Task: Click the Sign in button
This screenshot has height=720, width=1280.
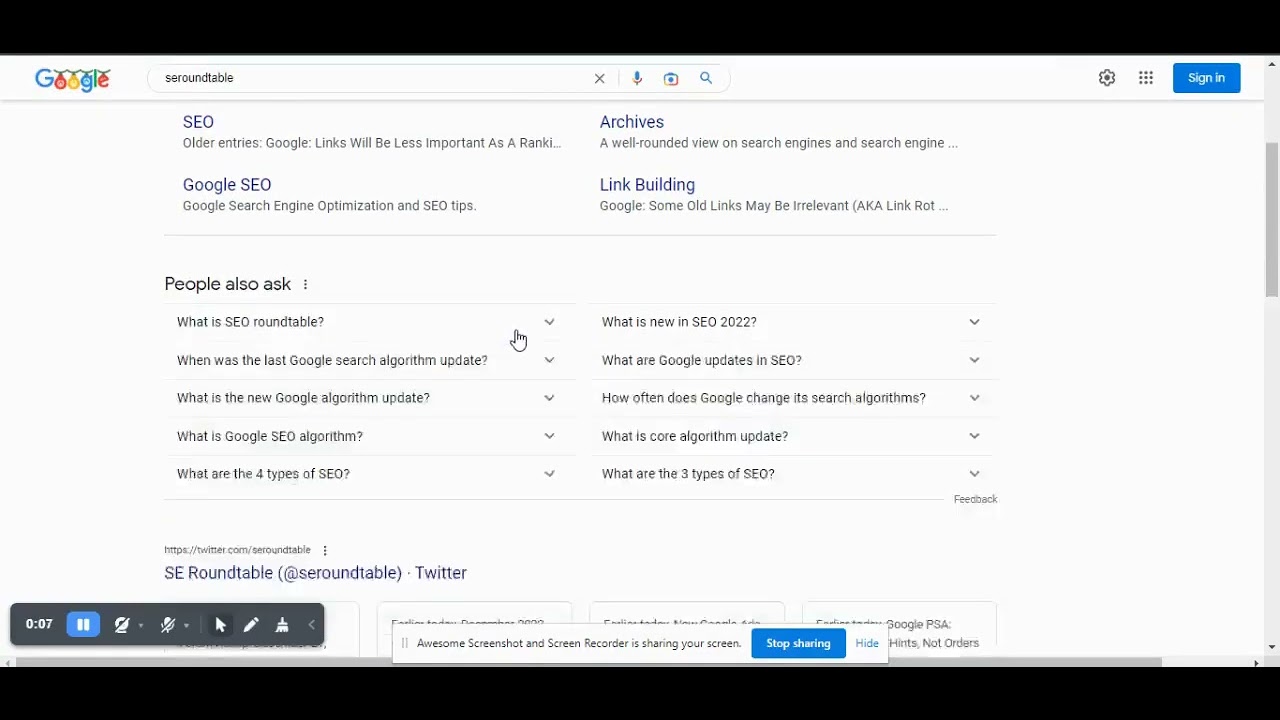Action: [x=1206, y=78]
